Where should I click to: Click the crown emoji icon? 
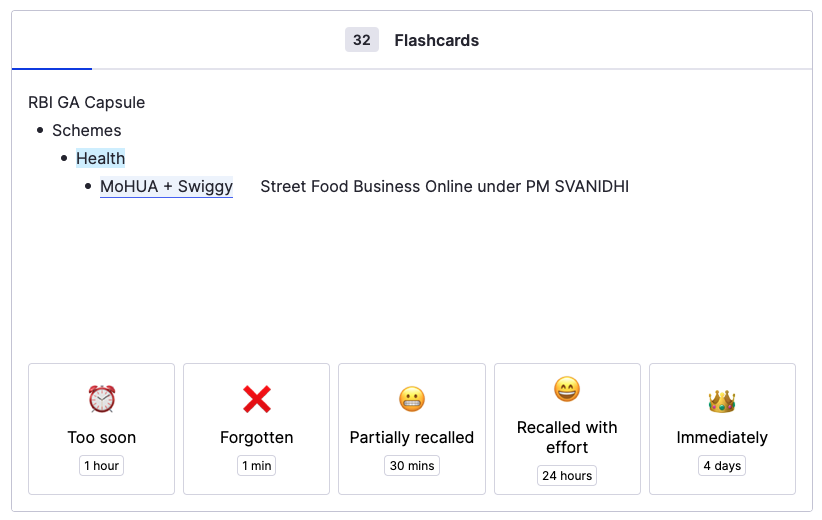point(722,401)
